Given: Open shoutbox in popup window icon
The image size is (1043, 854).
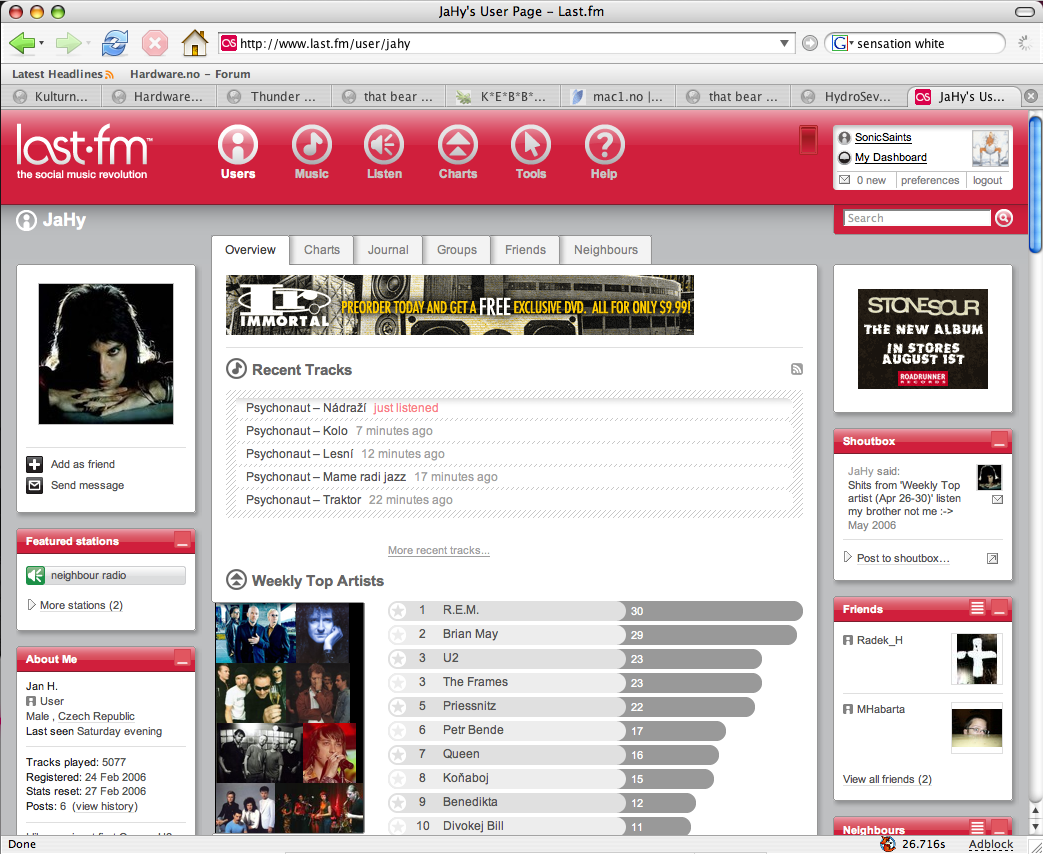Looking at the screenshot, I should (x=992, y=559).
